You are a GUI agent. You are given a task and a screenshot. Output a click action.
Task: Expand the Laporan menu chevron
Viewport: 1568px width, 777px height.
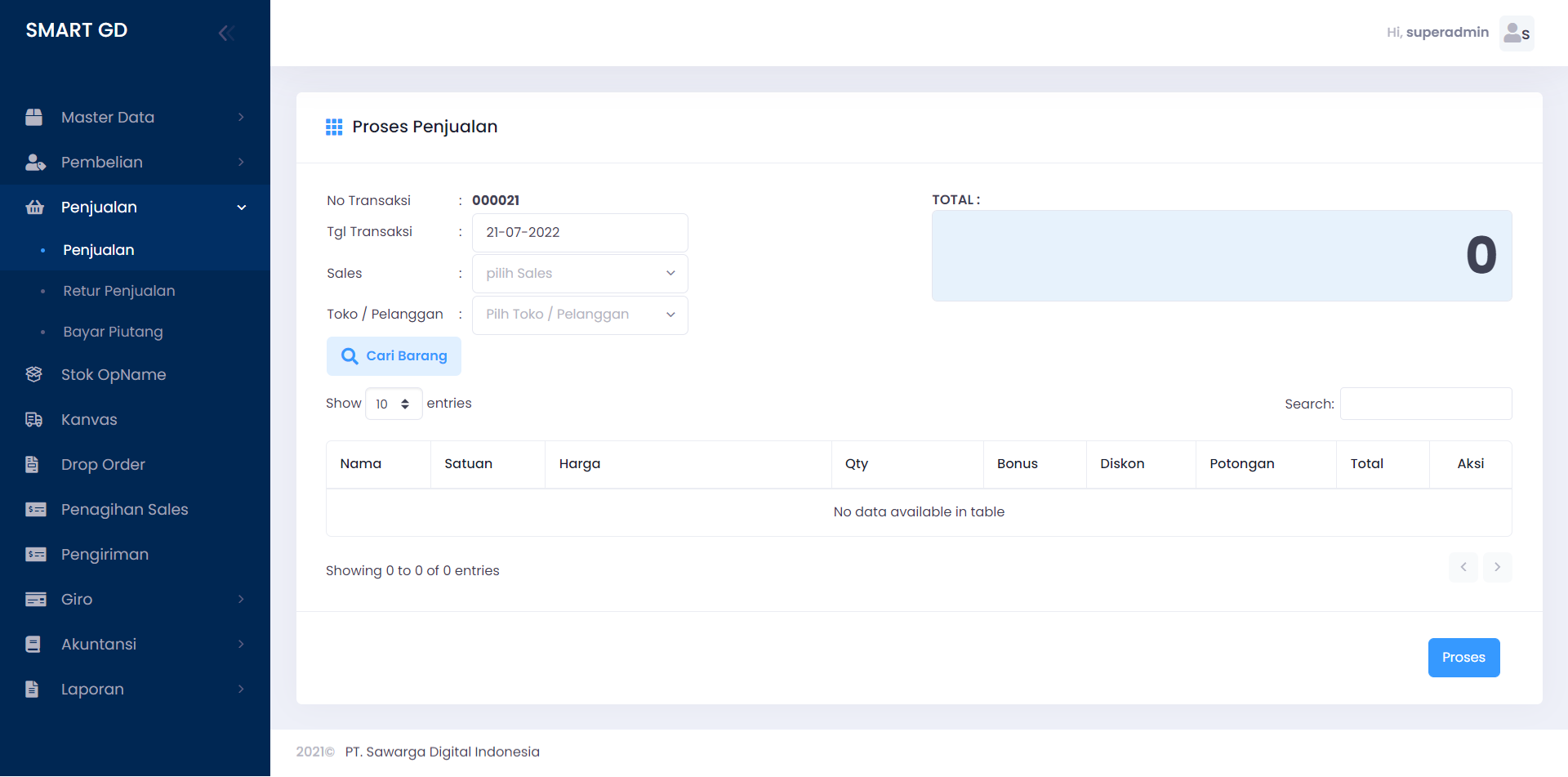click(x=241, y=690)
